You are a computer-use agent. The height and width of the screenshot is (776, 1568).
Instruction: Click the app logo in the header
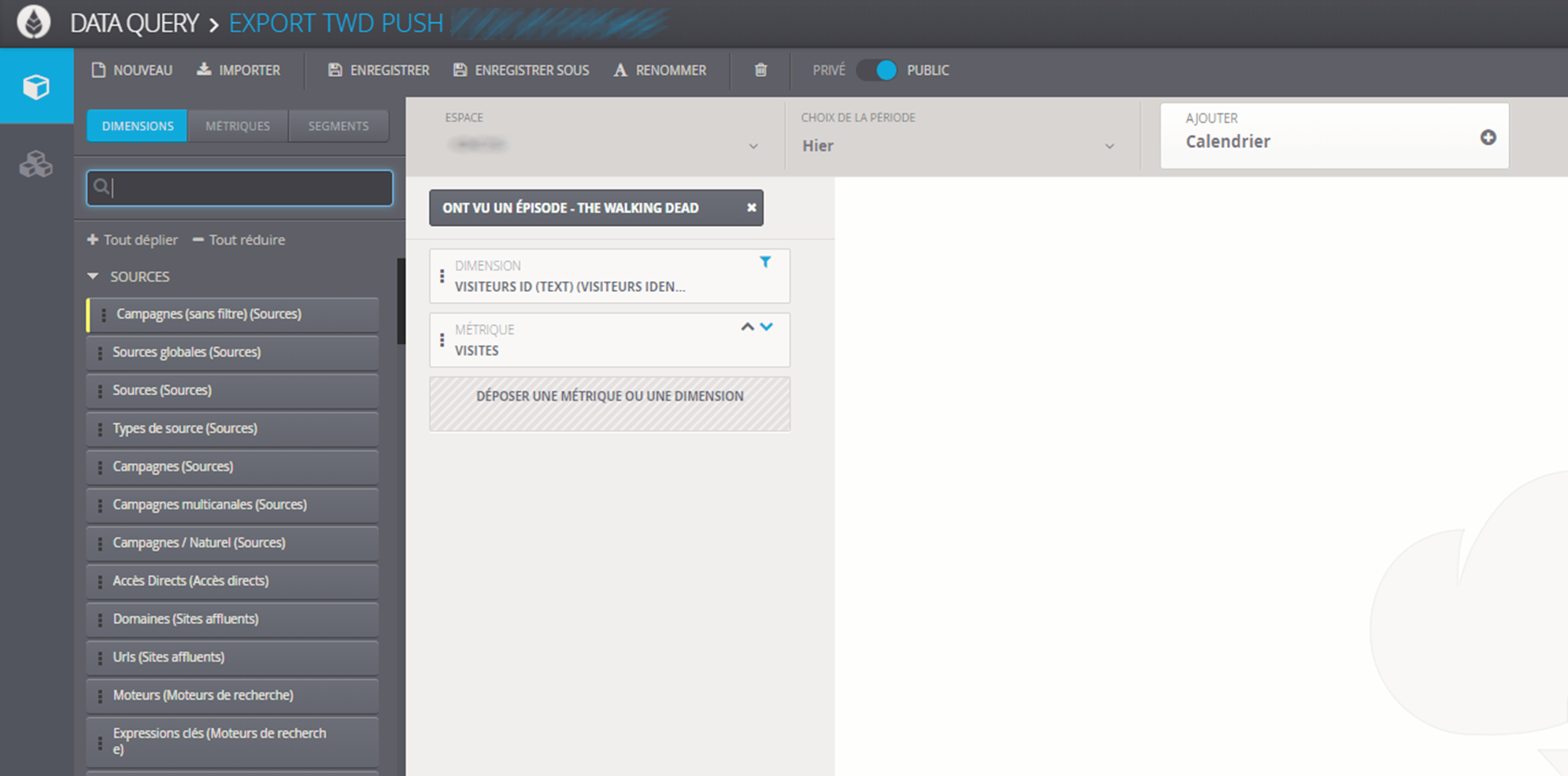(x=34, y=22)
